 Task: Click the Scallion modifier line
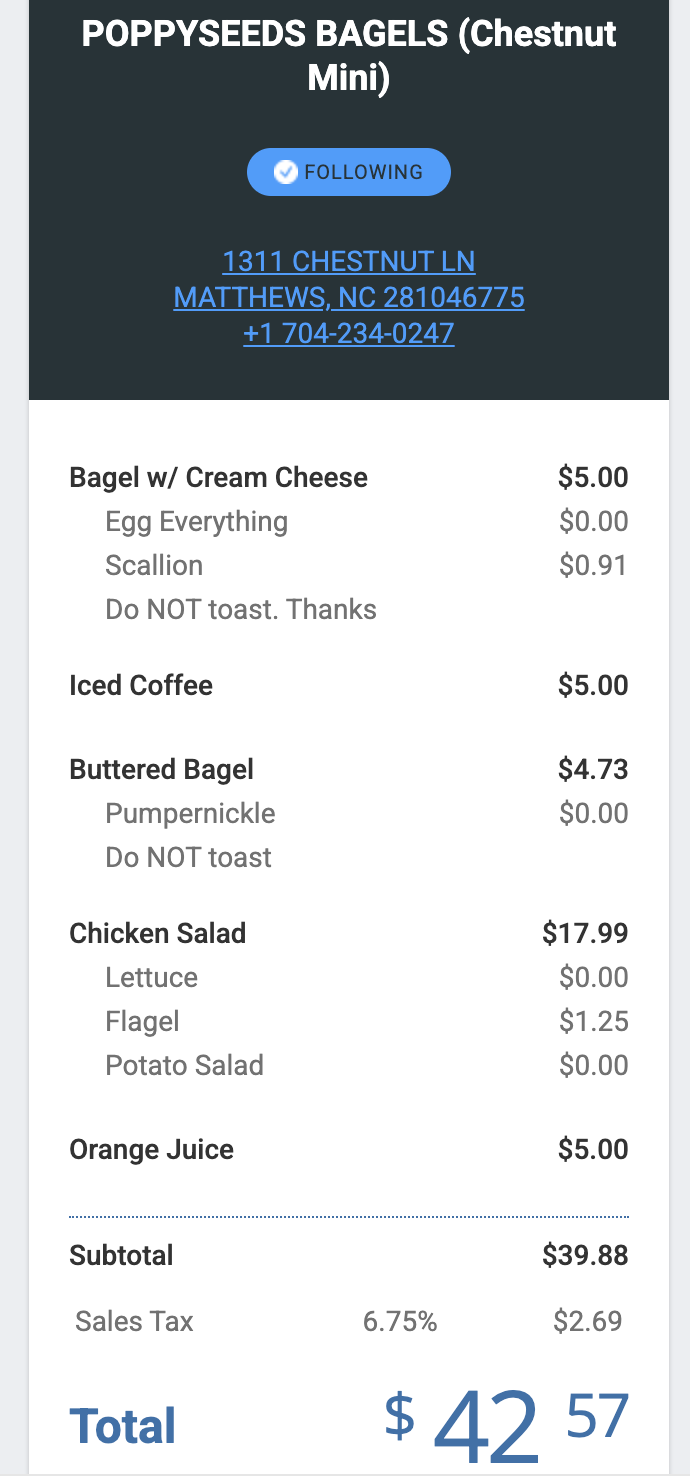[154, 565]
